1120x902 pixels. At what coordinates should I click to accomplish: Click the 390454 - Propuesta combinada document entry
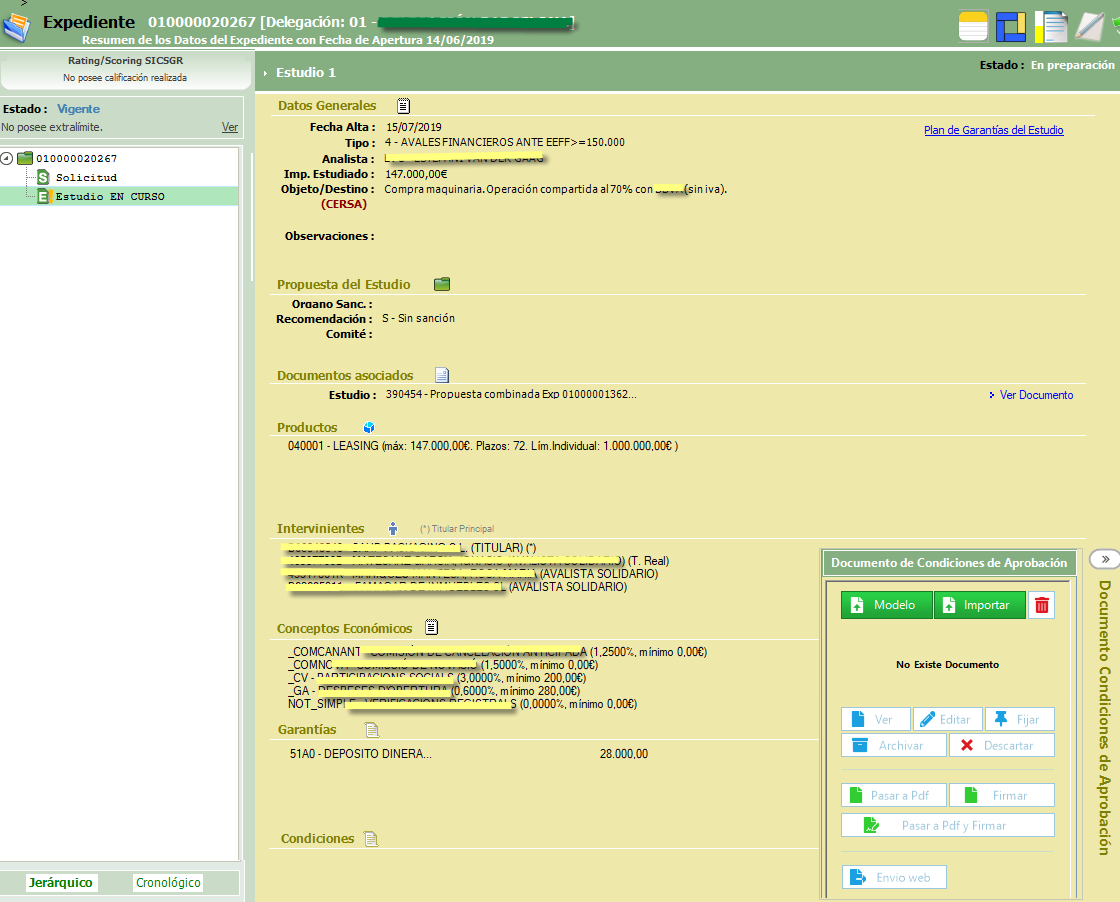tap(511, 394)
